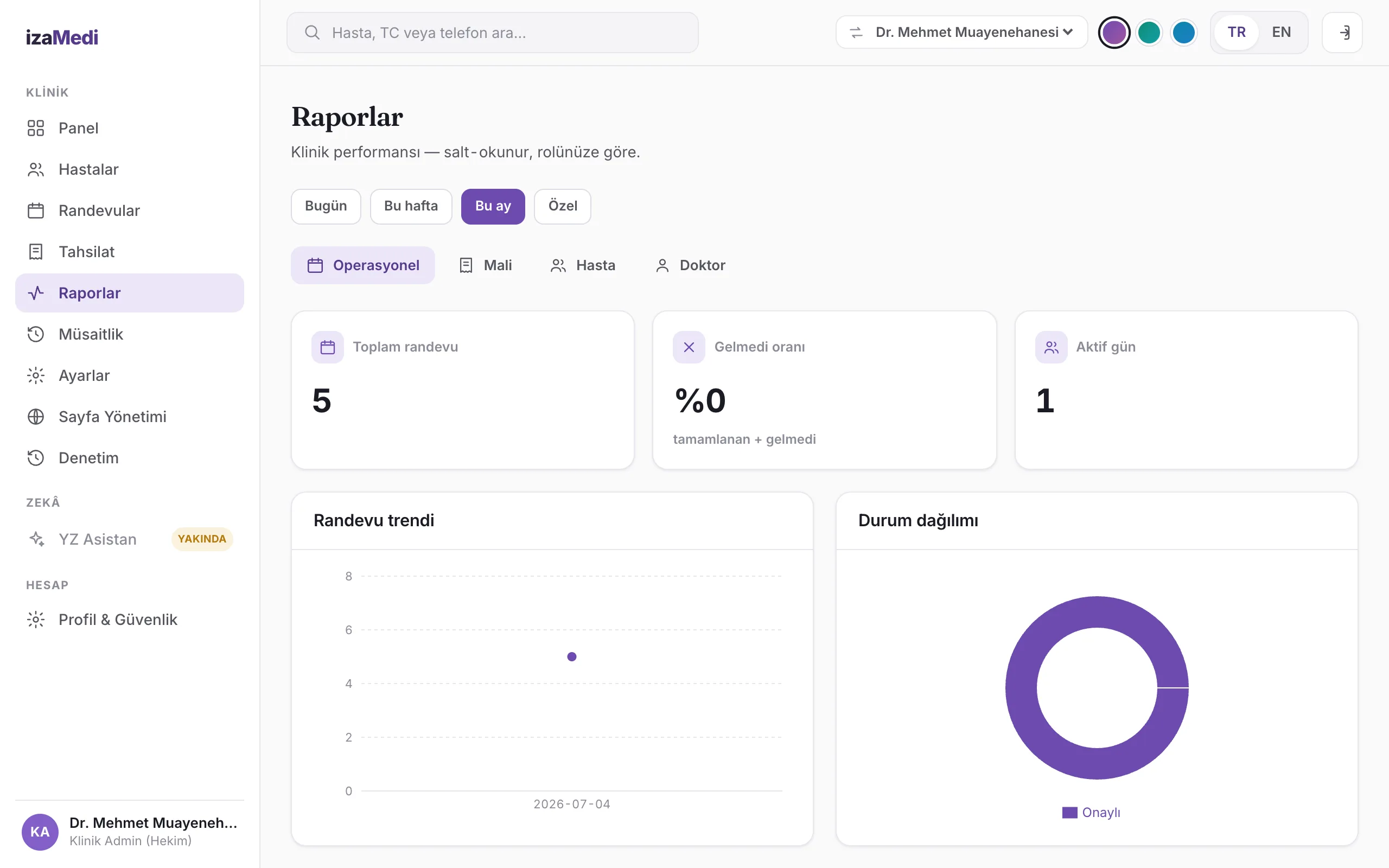Switch language to TR
This screenshot has width=1389, height=868.
tap(1237, 32)
